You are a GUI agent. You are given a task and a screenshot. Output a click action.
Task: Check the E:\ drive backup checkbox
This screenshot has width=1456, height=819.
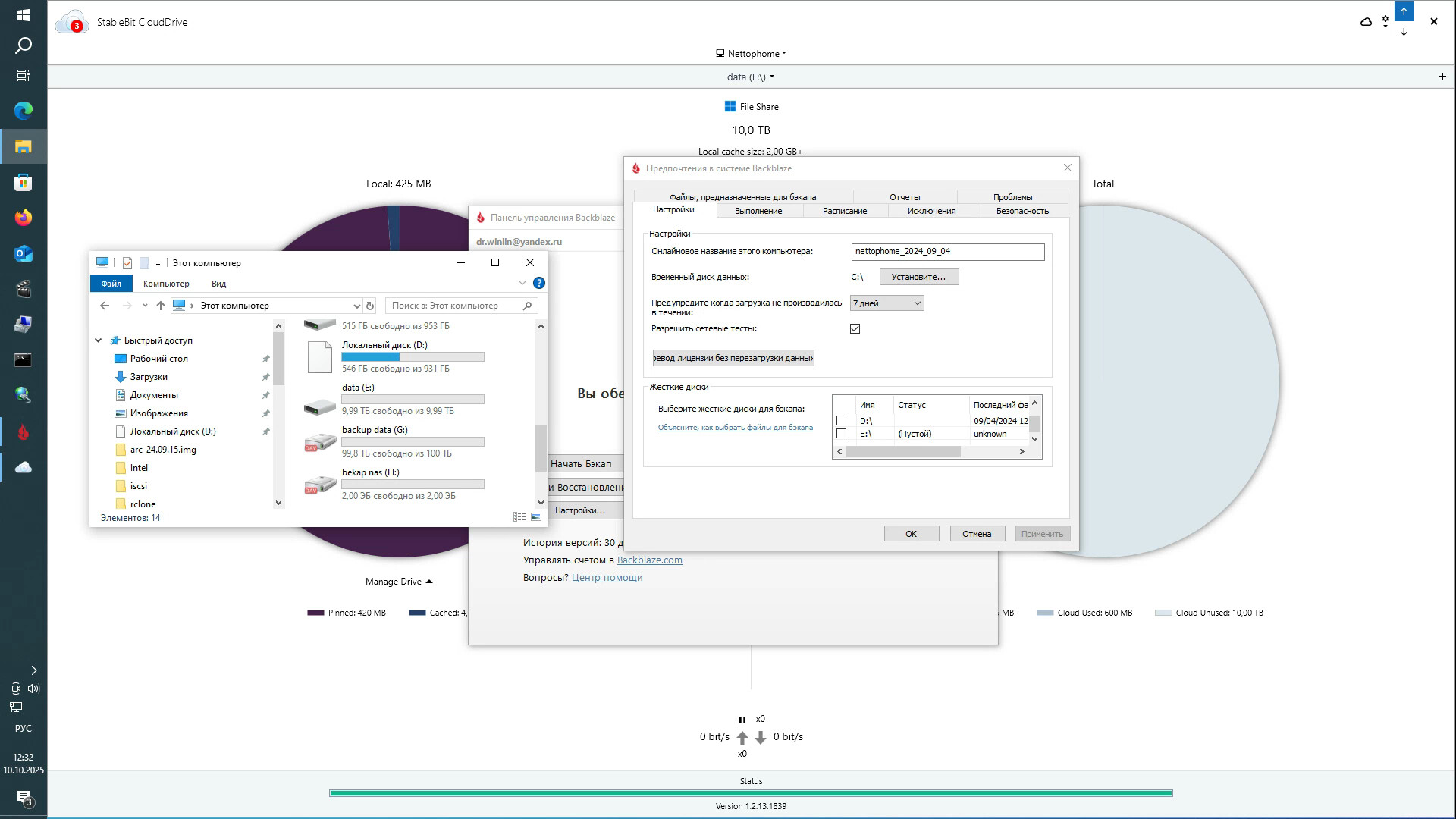pyautogui.click(x=841, y=434)
